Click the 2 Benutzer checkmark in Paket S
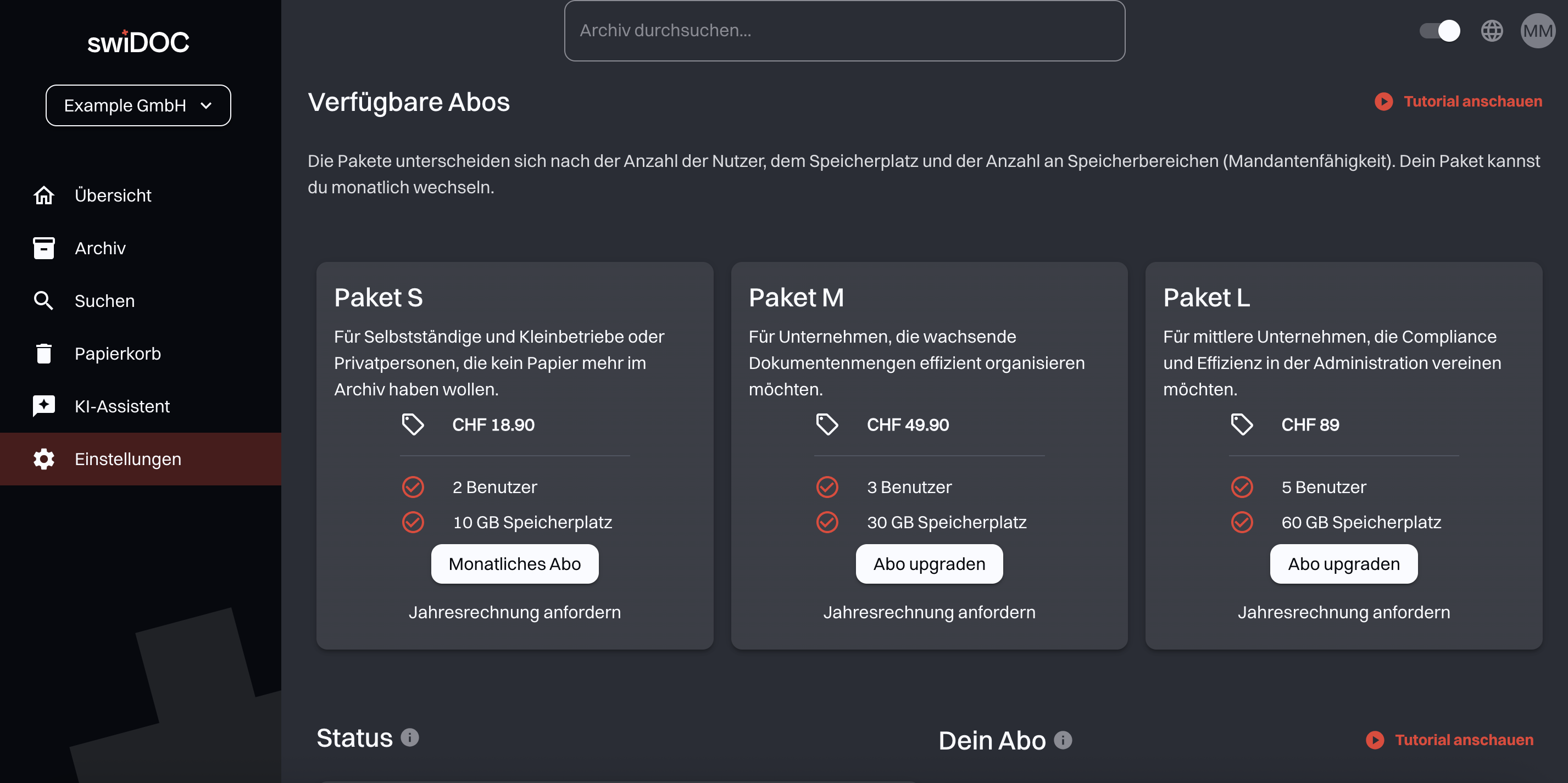Image resolution: width=1568 pixels, height=783 pixels. [413, 486]
